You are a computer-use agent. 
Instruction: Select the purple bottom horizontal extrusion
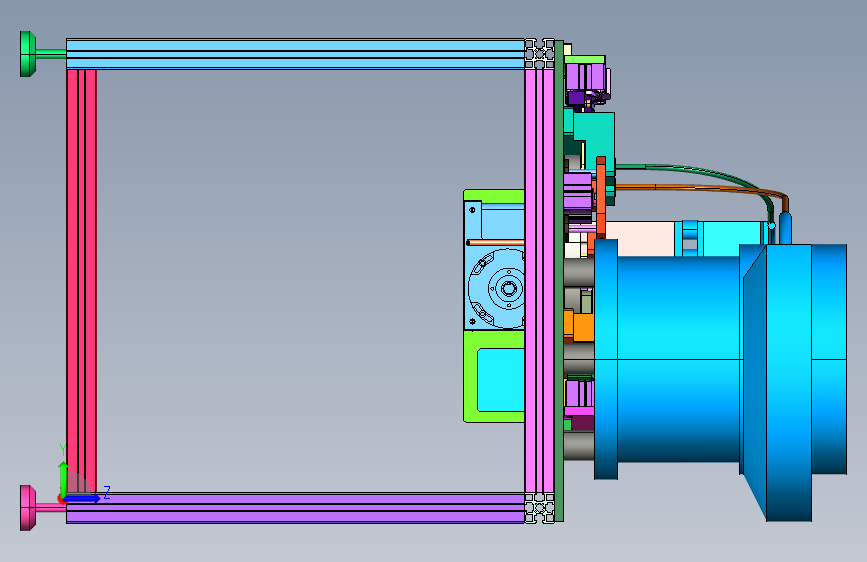click(295, 508)
